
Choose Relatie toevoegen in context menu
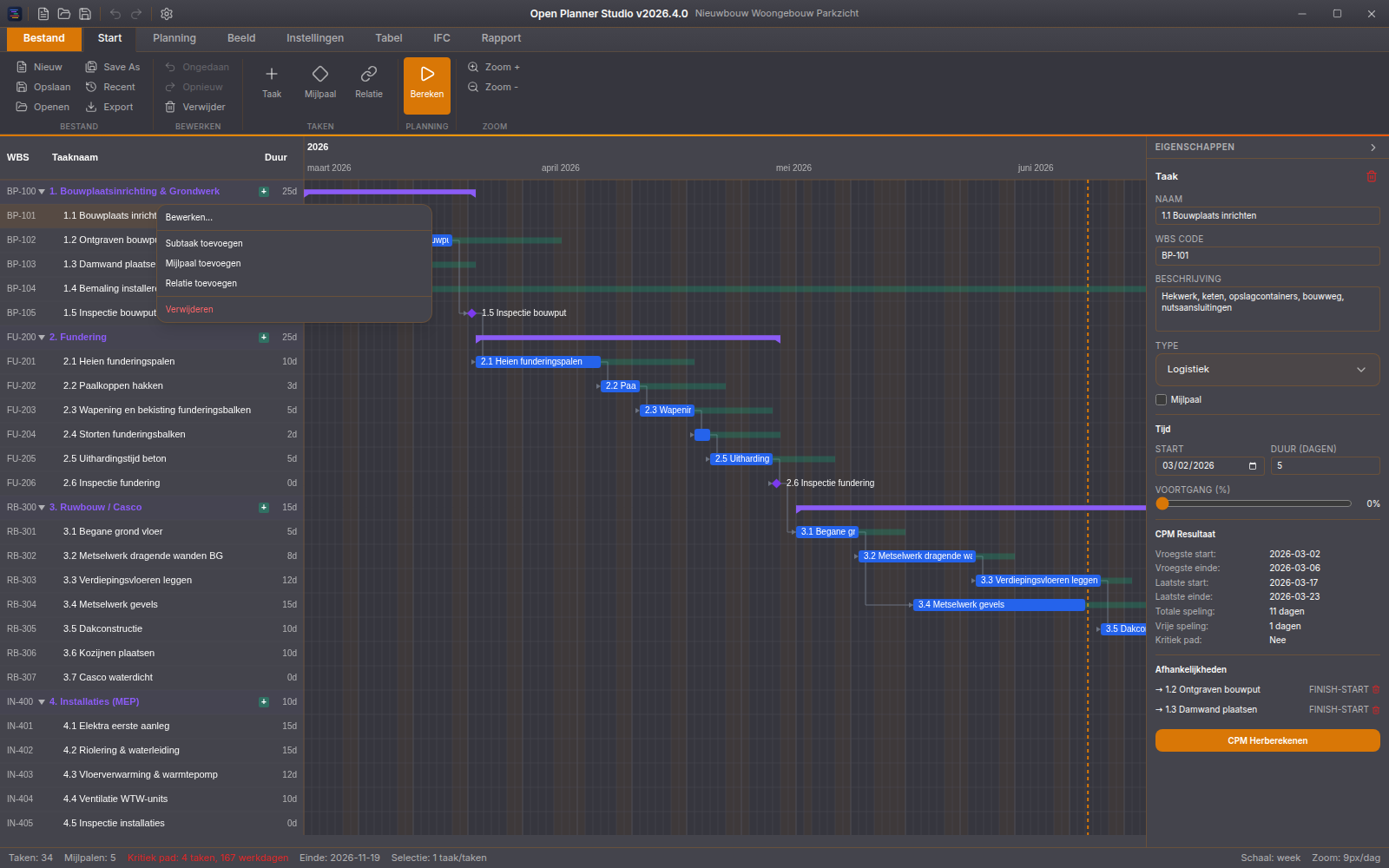coord(294,283)
